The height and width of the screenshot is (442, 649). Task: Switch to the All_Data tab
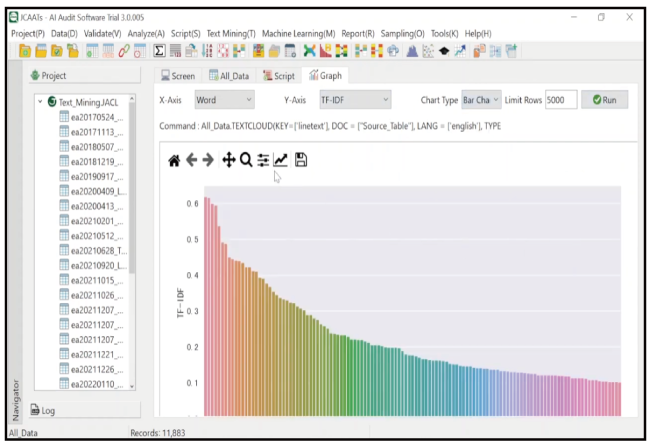[x=229, y=75]
